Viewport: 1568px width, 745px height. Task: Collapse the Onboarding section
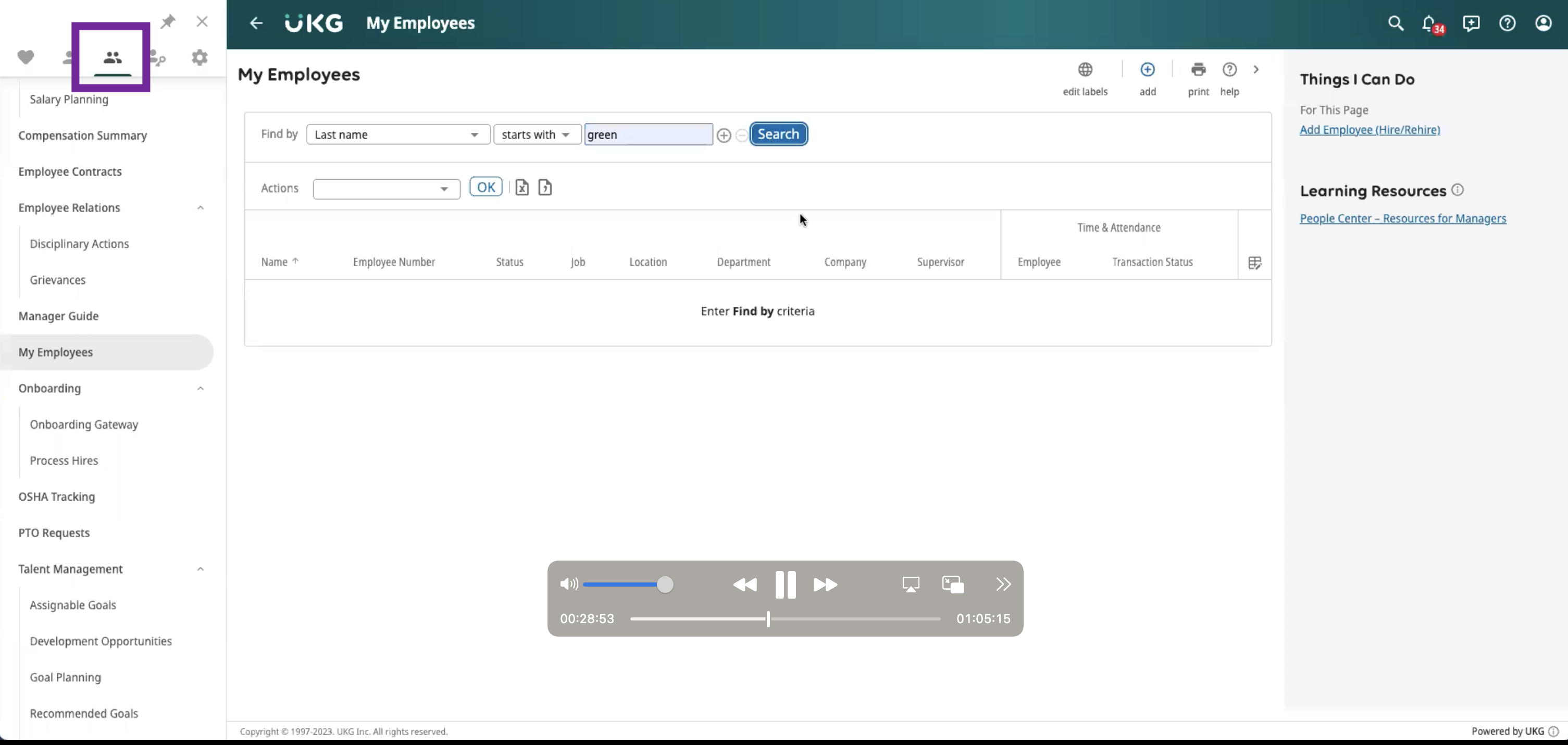200,388
